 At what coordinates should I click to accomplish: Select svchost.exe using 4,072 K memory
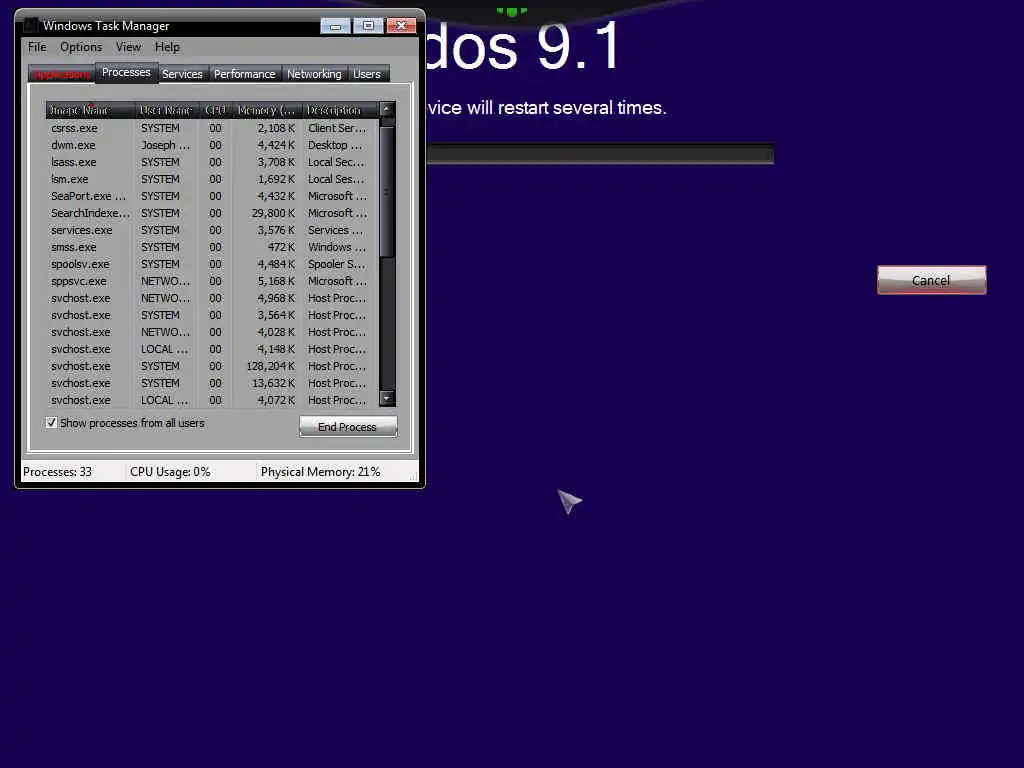pyautogui.click(x=212, y=400)
